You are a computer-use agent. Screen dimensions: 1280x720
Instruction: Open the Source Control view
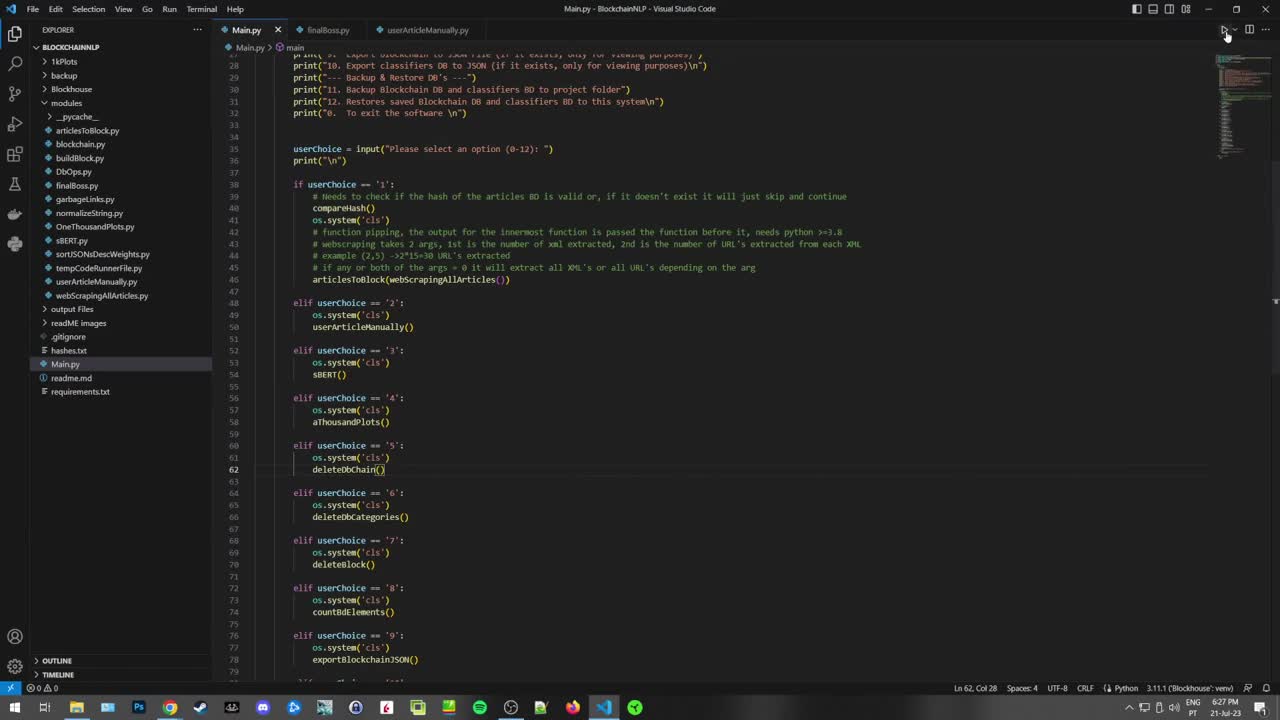(15, 93)
